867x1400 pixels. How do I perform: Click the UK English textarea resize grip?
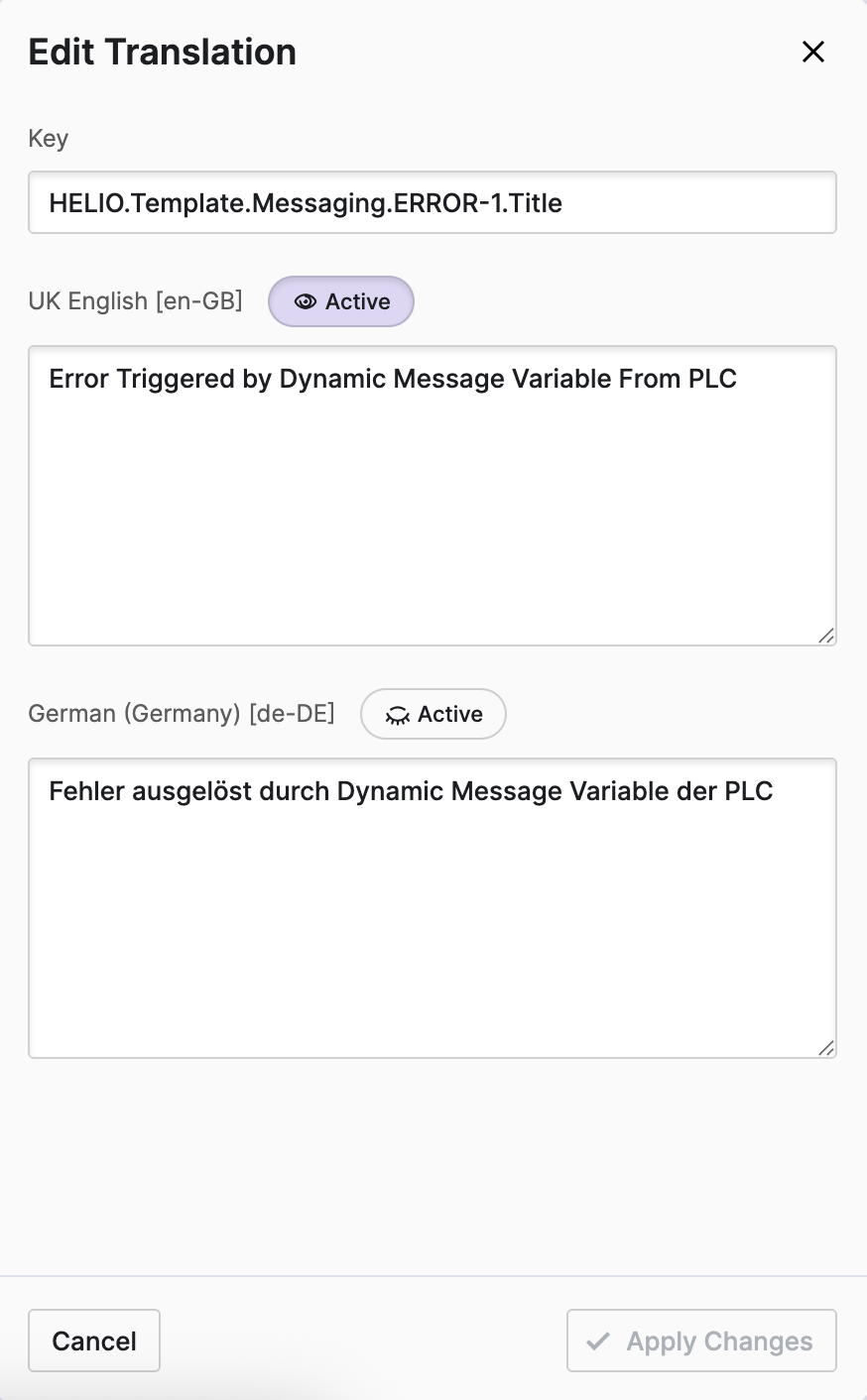[826, 636]
